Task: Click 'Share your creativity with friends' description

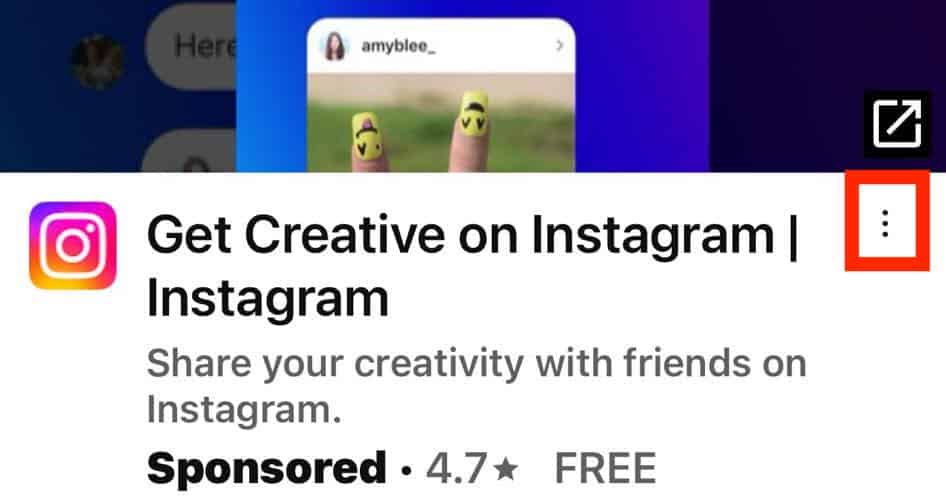Action: click(476, 387)
